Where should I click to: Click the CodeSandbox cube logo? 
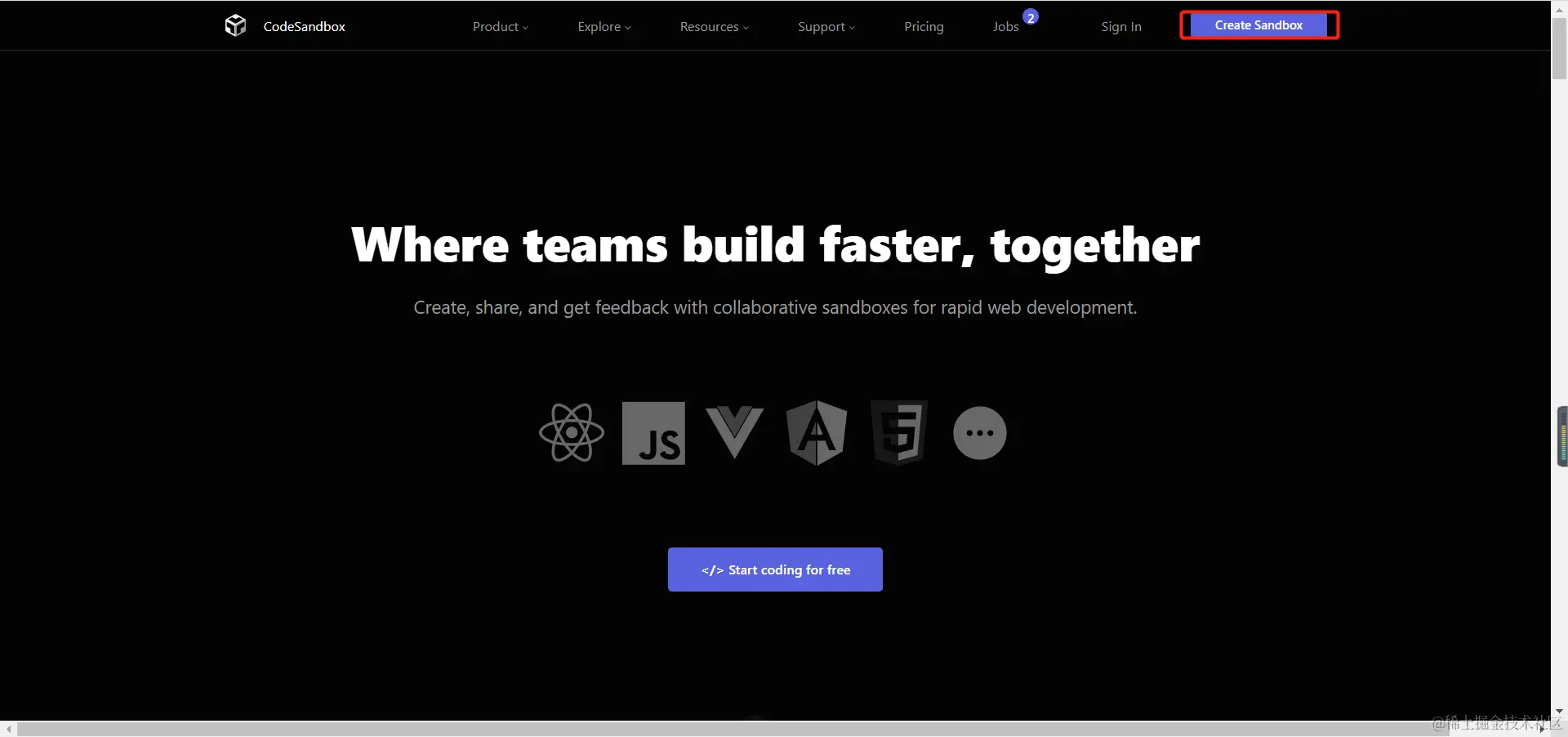pos(235,25)
